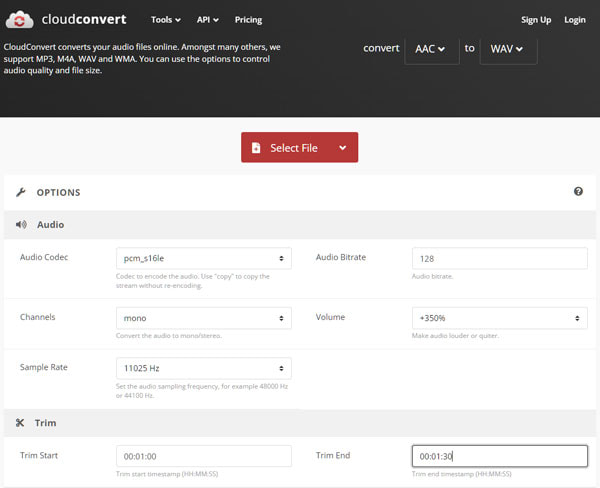Viewport: 600px width, 488px height.
Task: Open the Volume +350% dropdown
Action: (x=499, y=318)
